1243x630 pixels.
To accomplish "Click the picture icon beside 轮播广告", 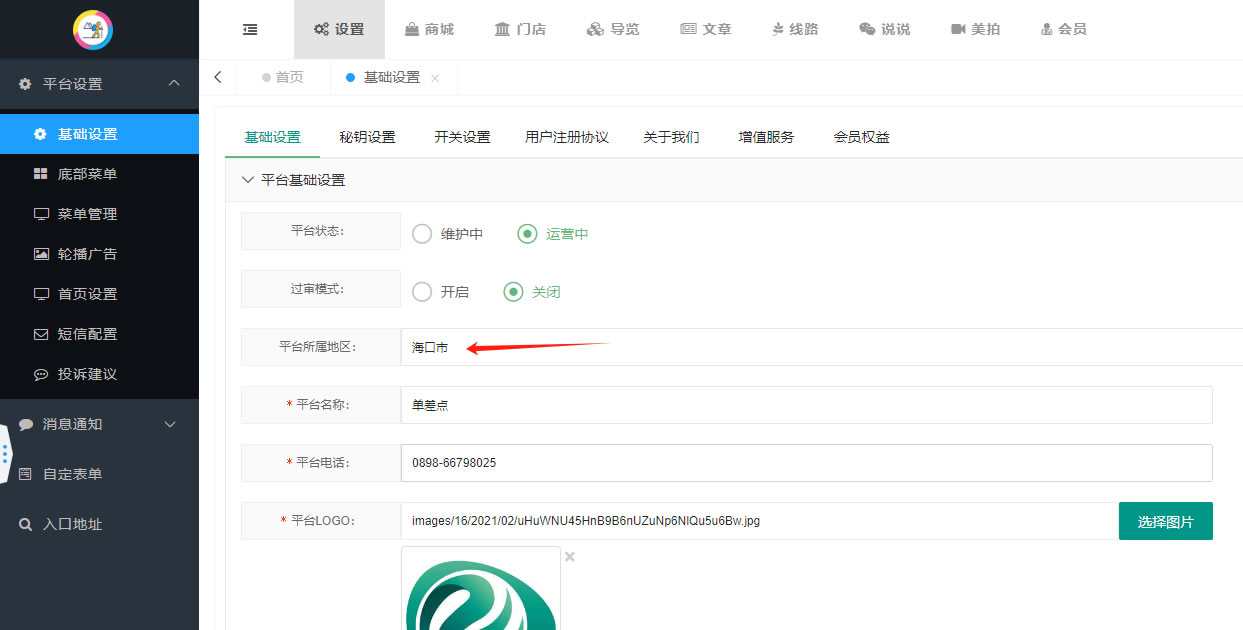I will click(41, 254).
